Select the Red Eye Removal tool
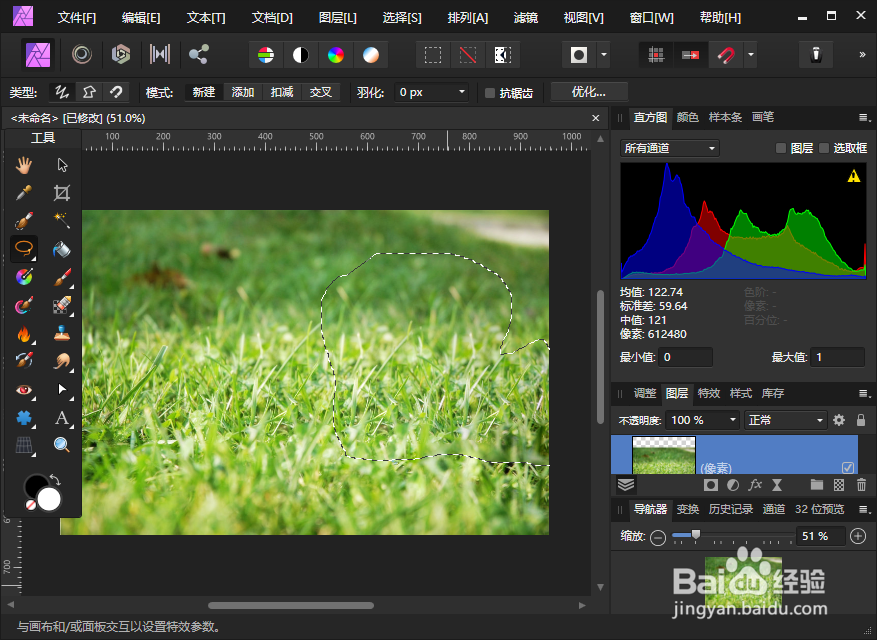Viewport: 877px width, 640px height. pos(23,390)
